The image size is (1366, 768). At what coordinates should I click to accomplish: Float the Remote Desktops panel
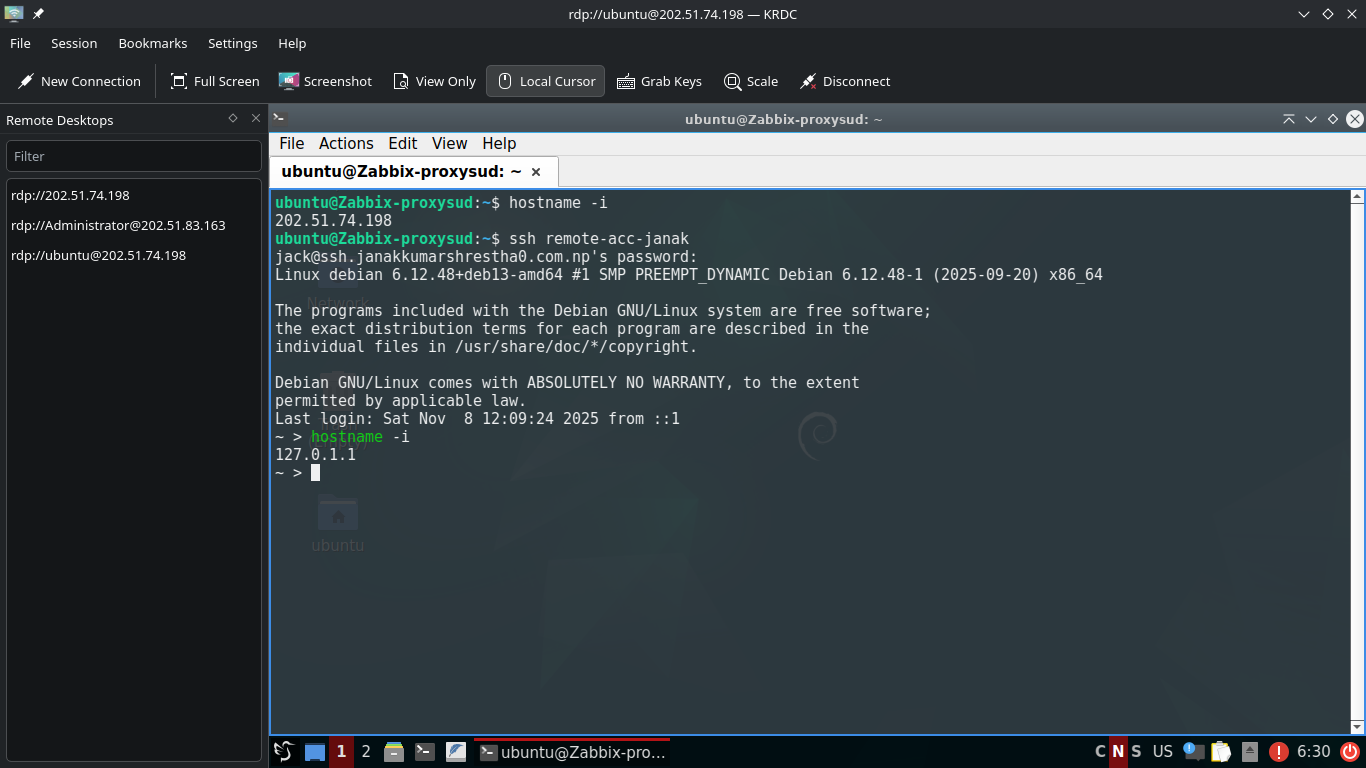tap(233, 118)
